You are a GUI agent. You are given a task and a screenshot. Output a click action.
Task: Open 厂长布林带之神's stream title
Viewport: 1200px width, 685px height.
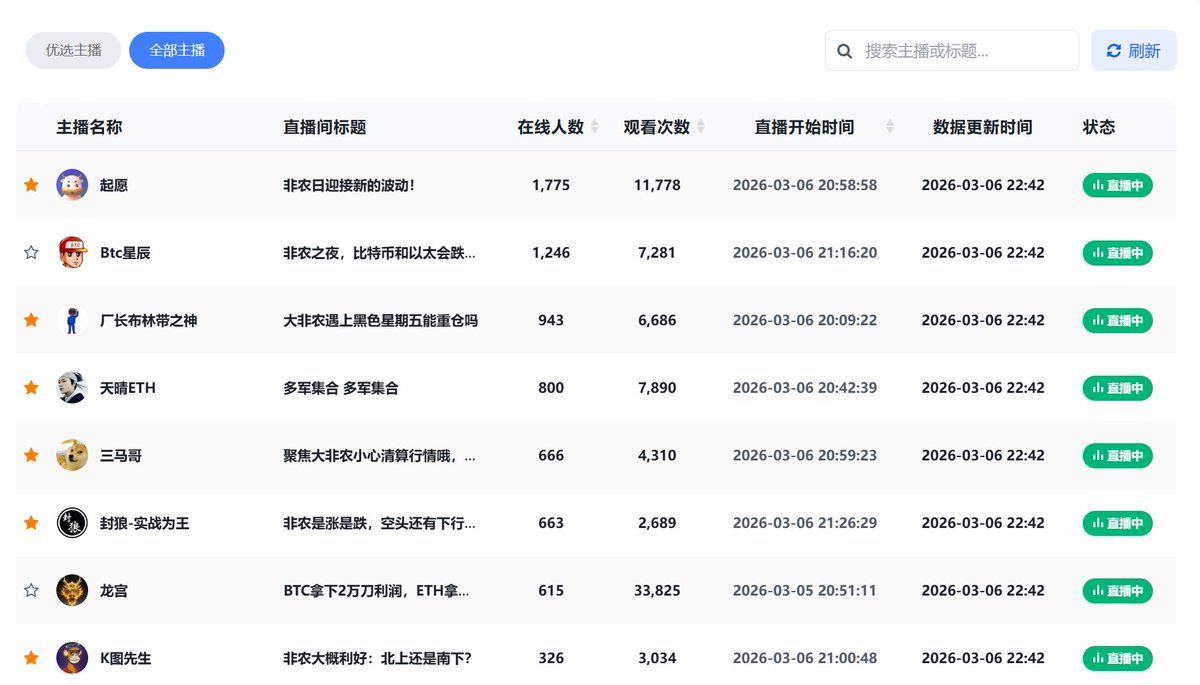click(379, 320)
